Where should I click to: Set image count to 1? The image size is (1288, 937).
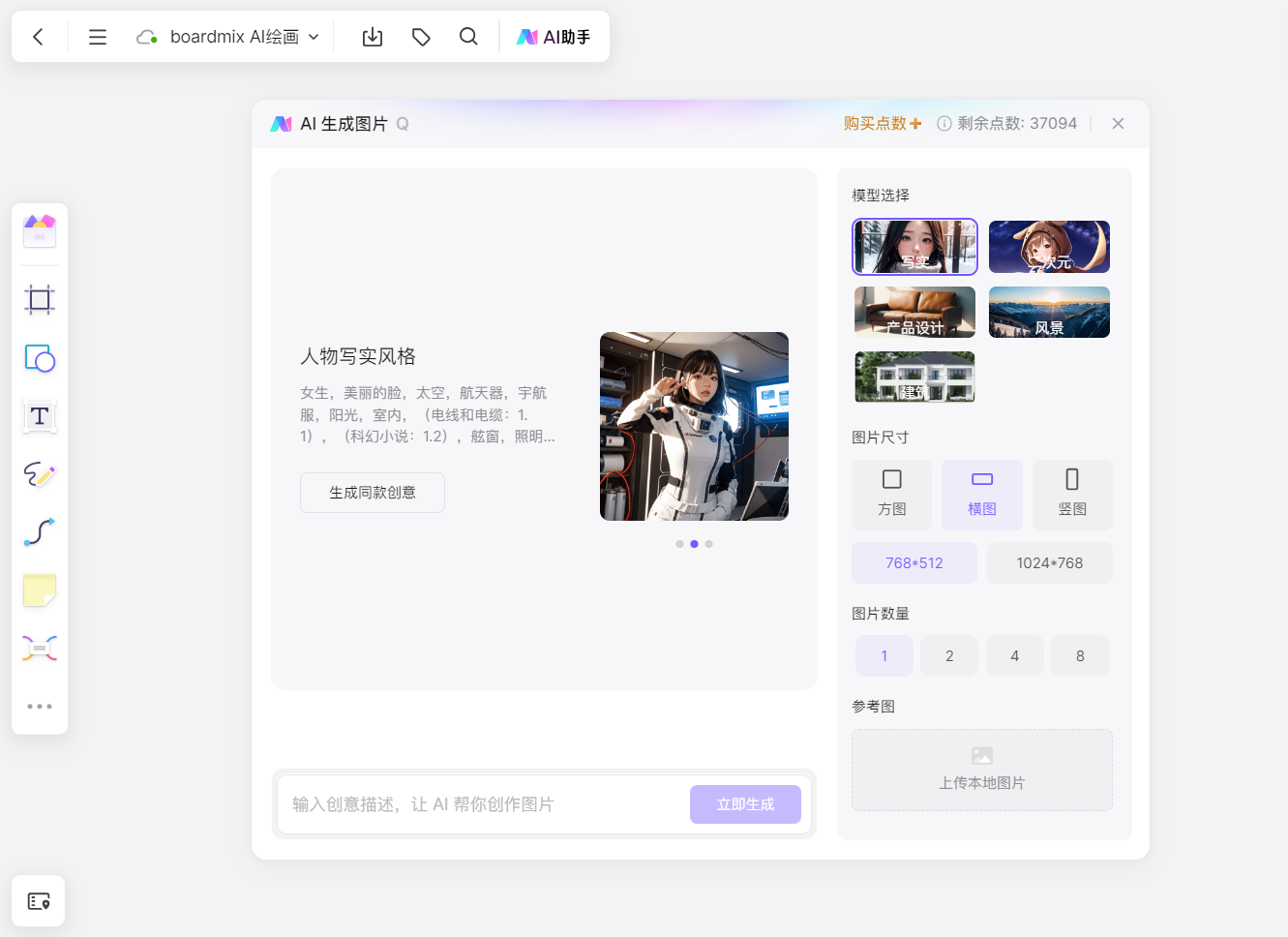point(884,656)
